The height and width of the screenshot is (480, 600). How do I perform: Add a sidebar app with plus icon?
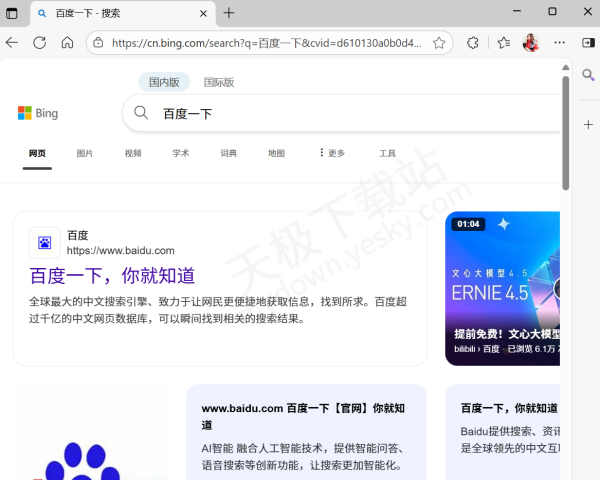(589, 124)
